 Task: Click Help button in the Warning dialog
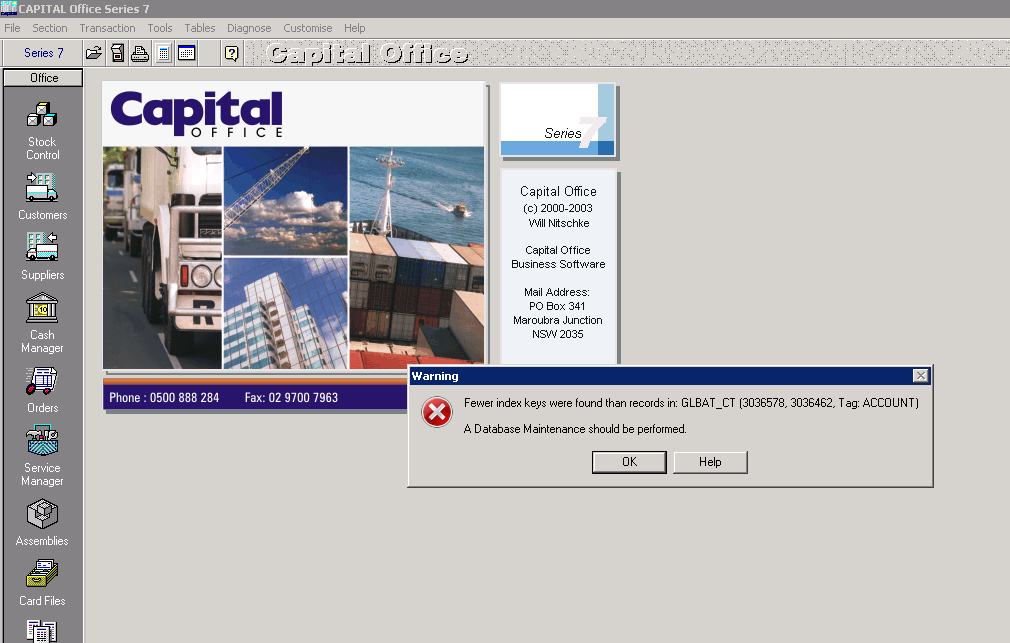coord(710,462)
